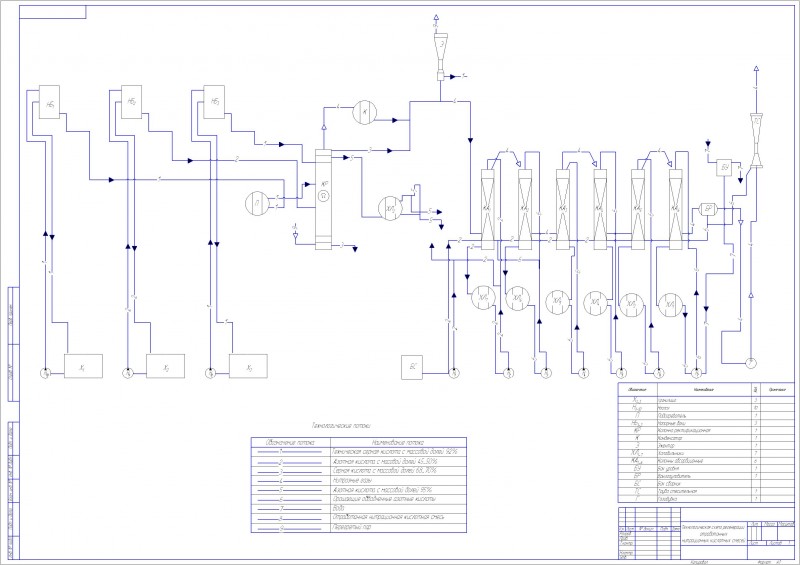The width and height of the screenshot is (800, 565).
Task: Click stream 9 name 'Перегретый пар'
Action: point(352,527)
